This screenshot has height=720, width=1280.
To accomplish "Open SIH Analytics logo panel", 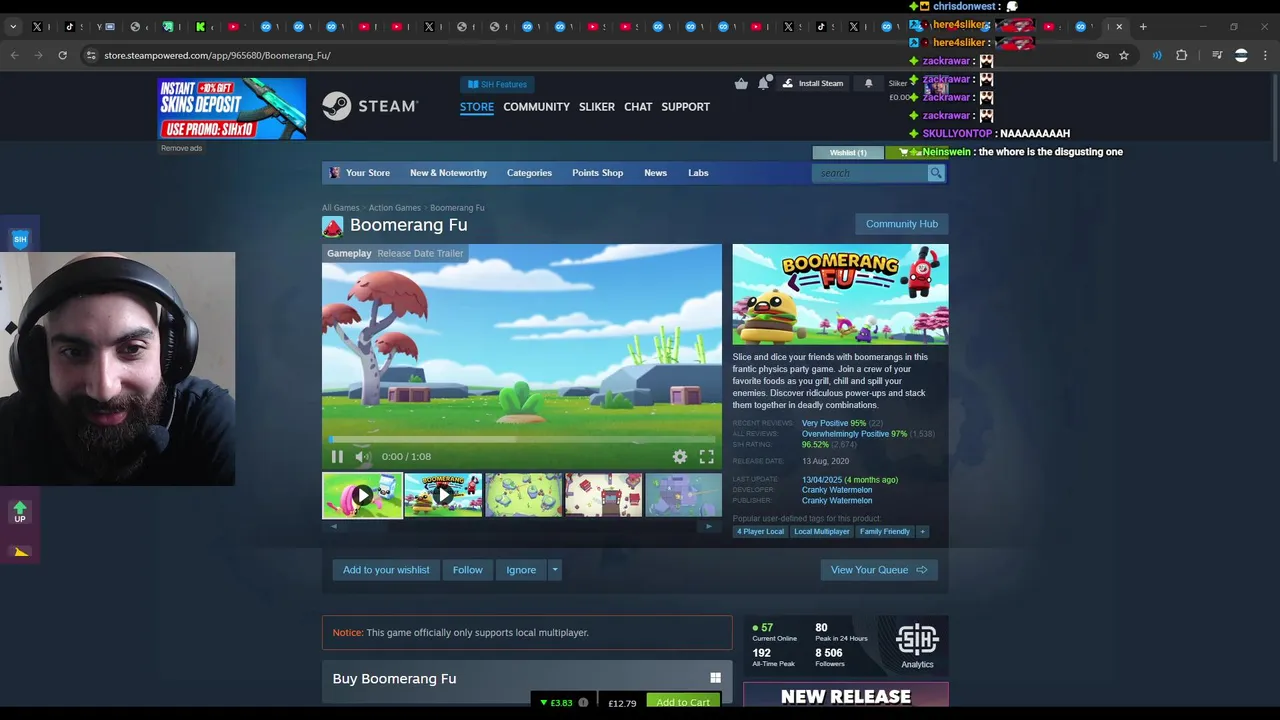I will pos(917,646).
